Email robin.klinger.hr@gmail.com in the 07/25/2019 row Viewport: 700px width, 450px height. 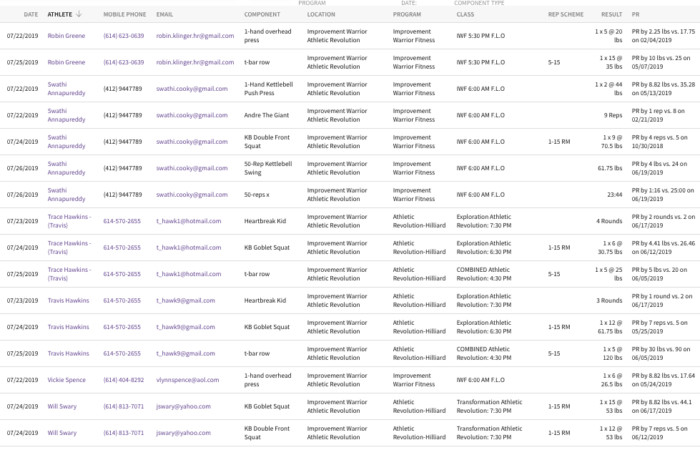tap(195, 62)
